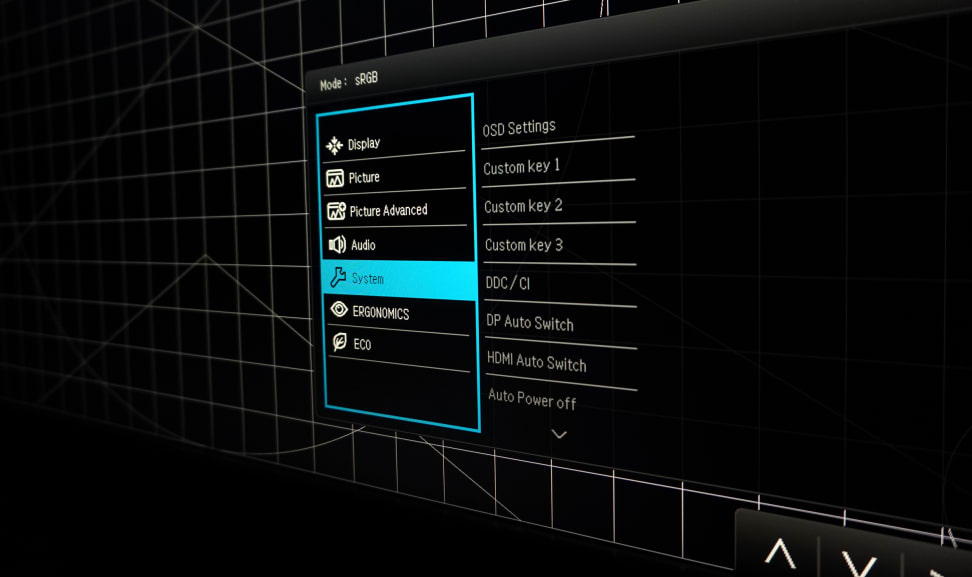Toggle DP Auto Switch setting
The width and height of the screenshot is (972, 577).
pyautogui.click(x=530, y=323)
